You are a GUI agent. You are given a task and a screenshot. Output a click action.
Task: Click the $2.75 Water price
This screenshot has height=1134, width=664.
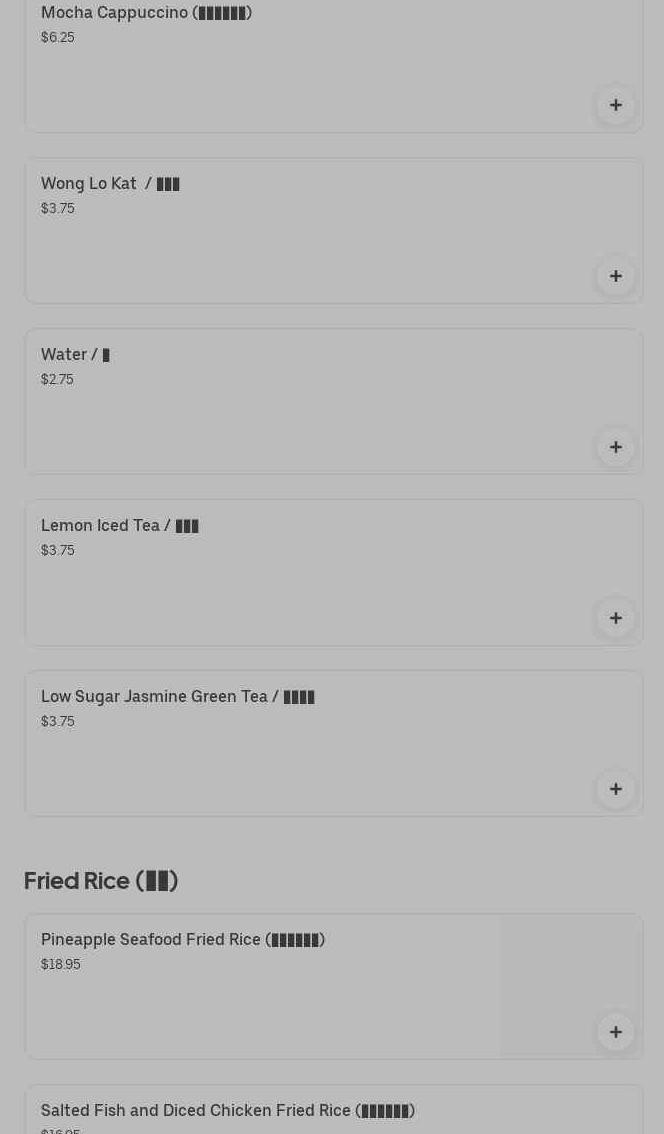click(x=57, y=380)
